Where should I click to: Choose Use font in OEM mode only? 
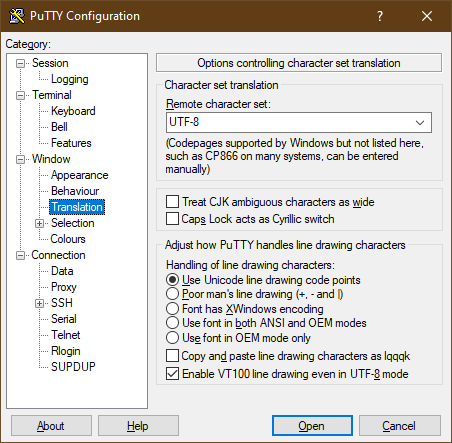[172, 338]
